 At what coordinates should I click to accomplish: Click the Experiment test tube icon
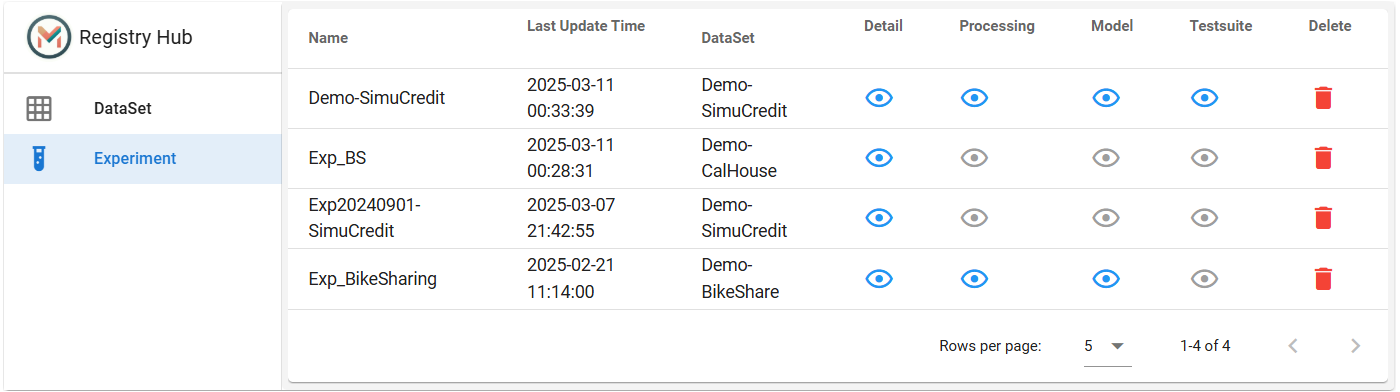39,158
